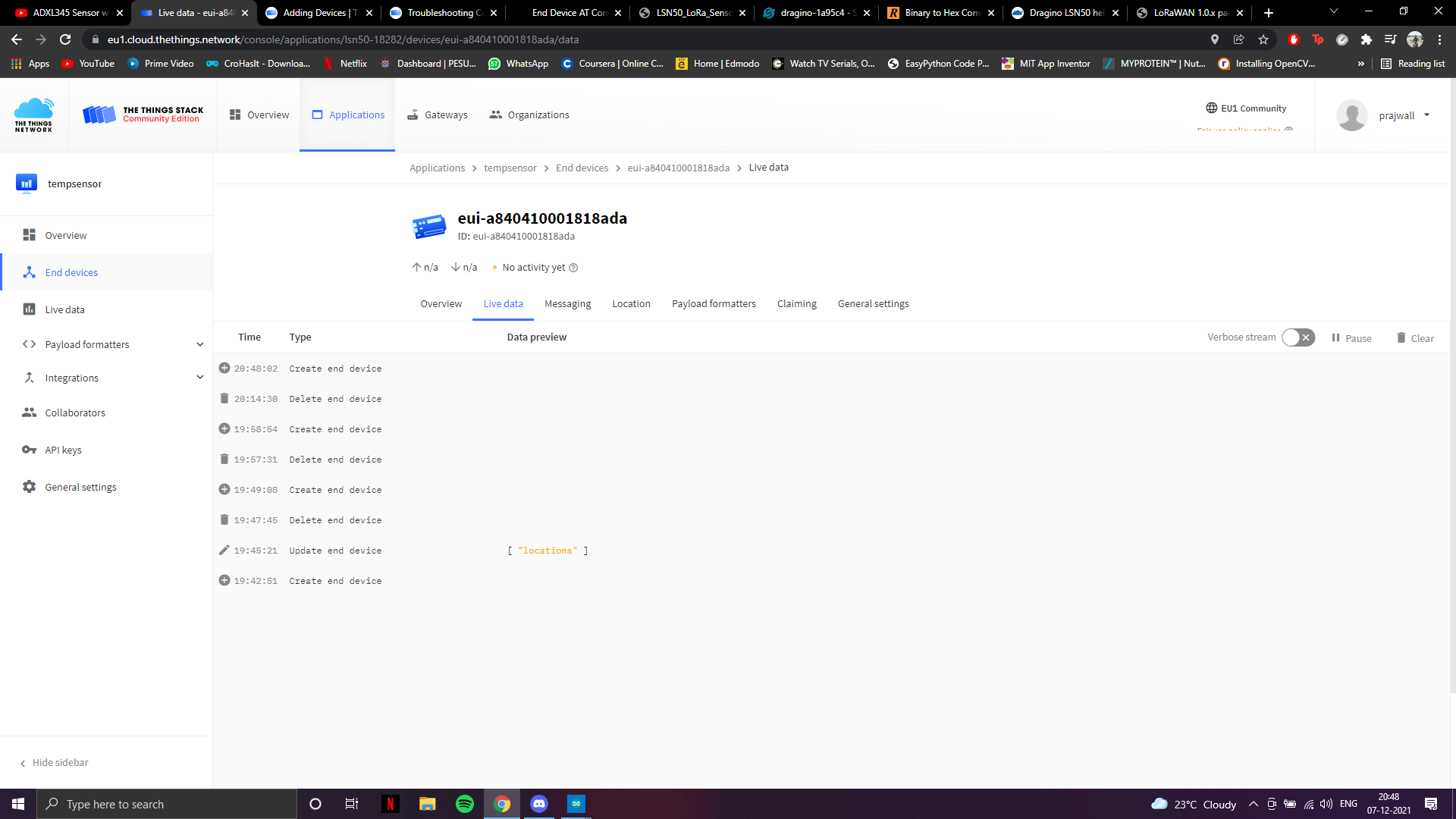1456x819 pixels.
Task: Click the help icon beside No activity yet
Action: pos(573,268)
